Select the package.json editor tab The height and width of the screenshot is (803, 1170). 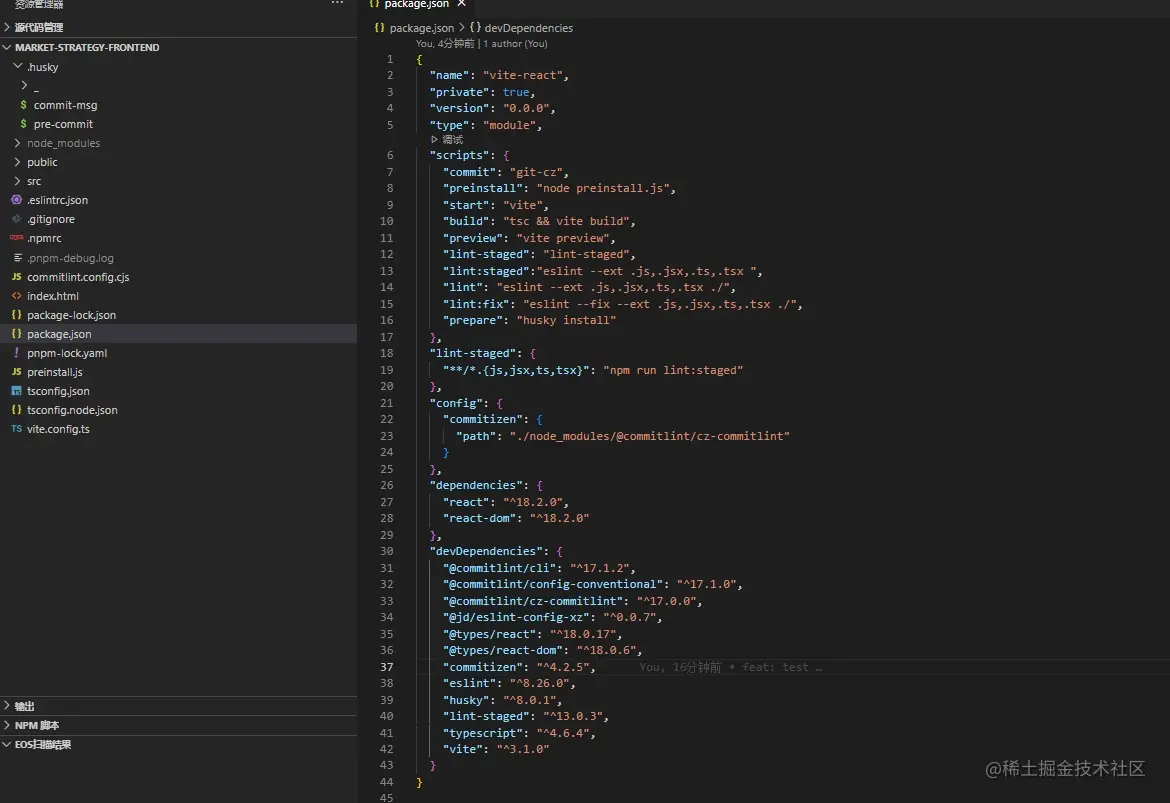pos(417,4)
